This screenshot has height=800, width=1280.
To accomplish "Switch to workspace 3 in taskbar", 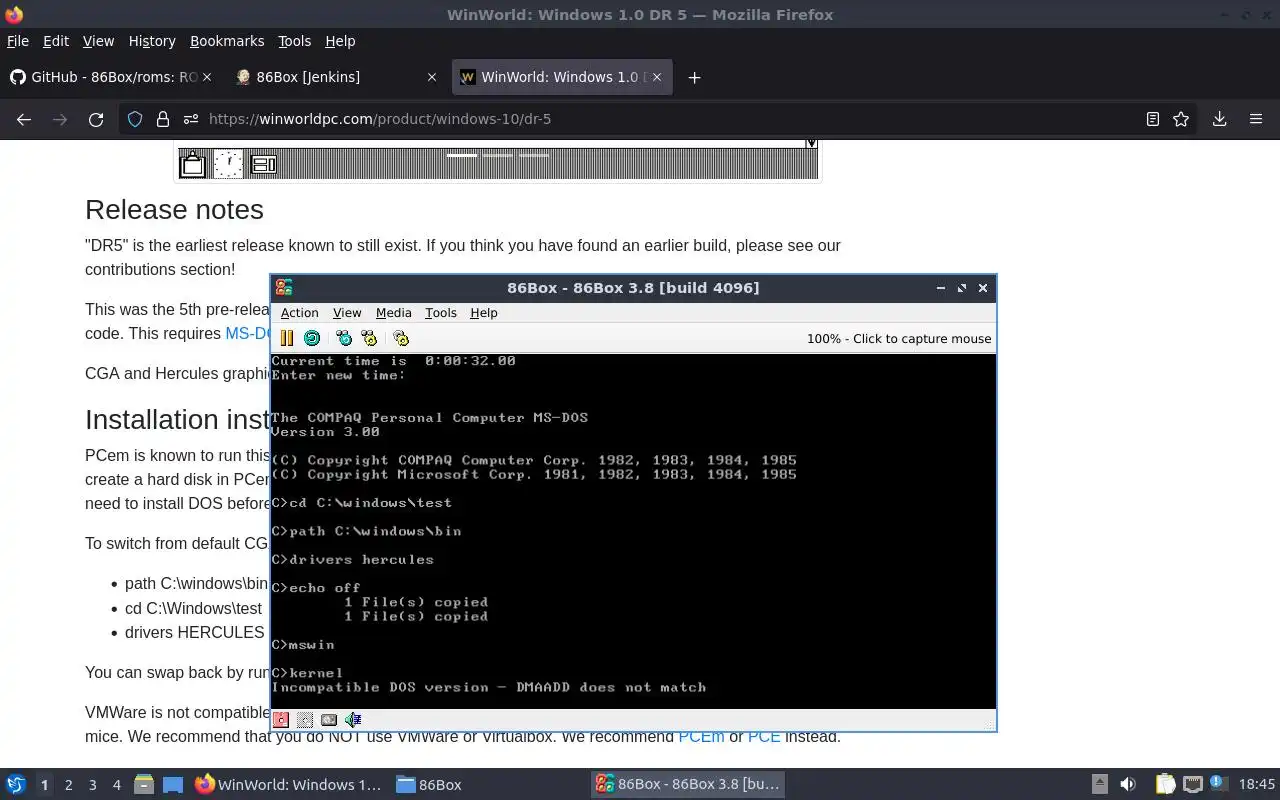I will 92,785.
